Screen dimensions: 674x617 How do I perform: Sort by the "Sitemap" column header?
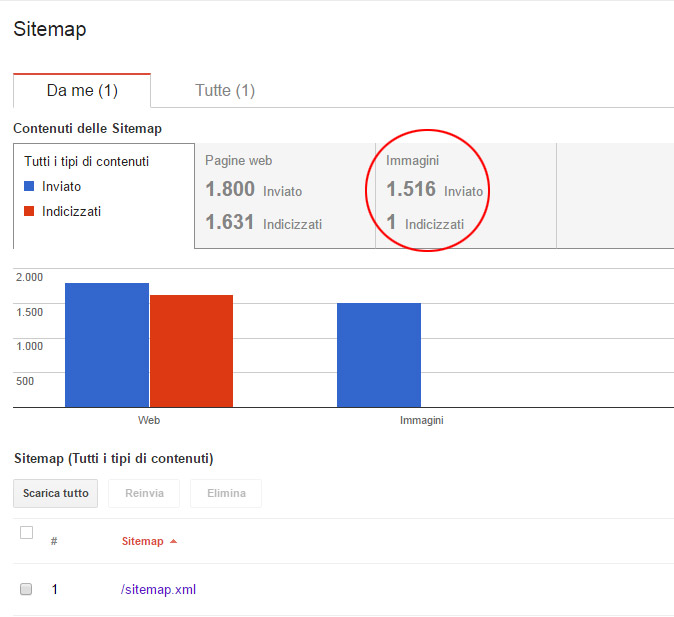149,541
